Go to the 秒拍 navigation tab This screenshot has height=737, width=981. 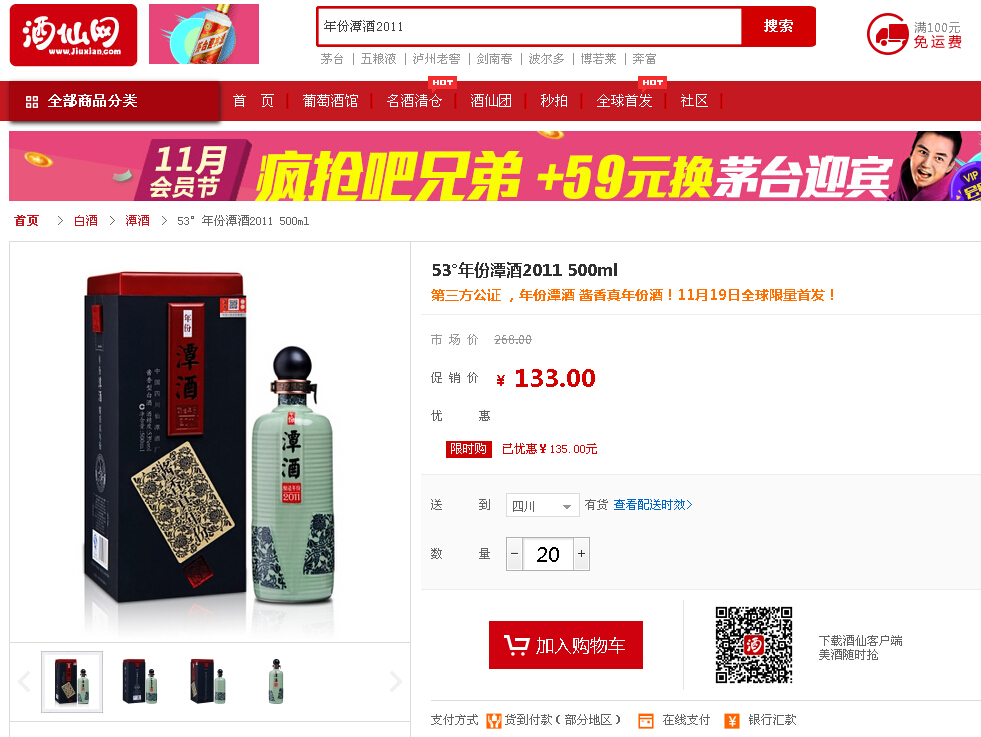click(554, 101)
